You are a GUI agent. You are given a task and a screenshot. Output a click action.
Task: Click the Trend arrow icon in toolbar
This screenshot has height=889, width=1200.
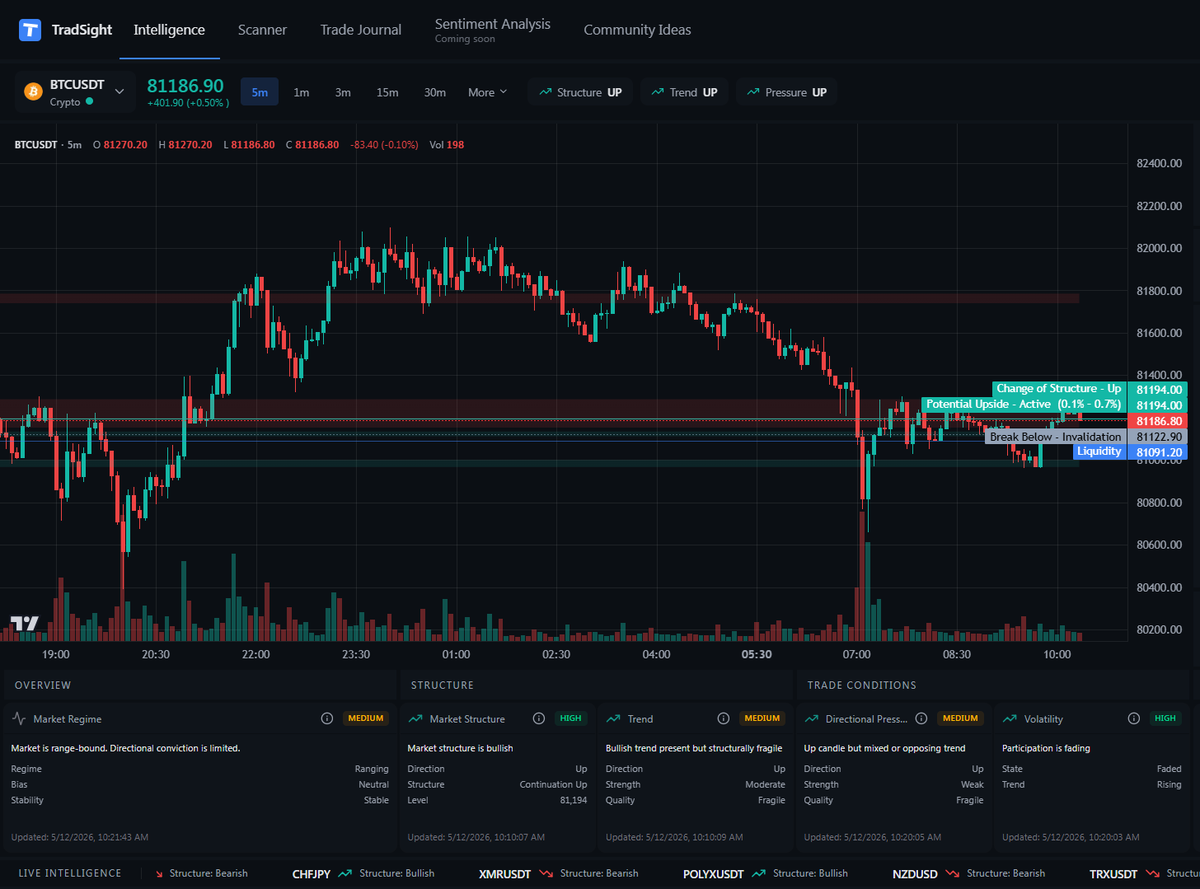click(658, 92)
